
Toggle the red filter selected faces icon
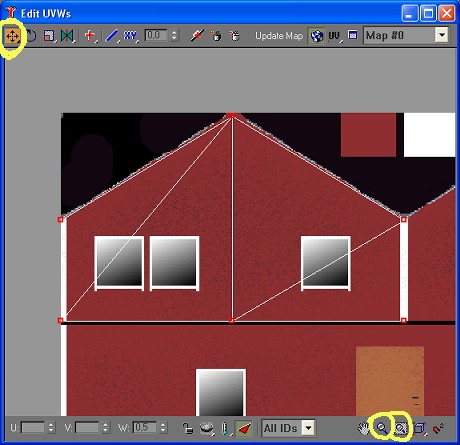(x=244, y=428)
